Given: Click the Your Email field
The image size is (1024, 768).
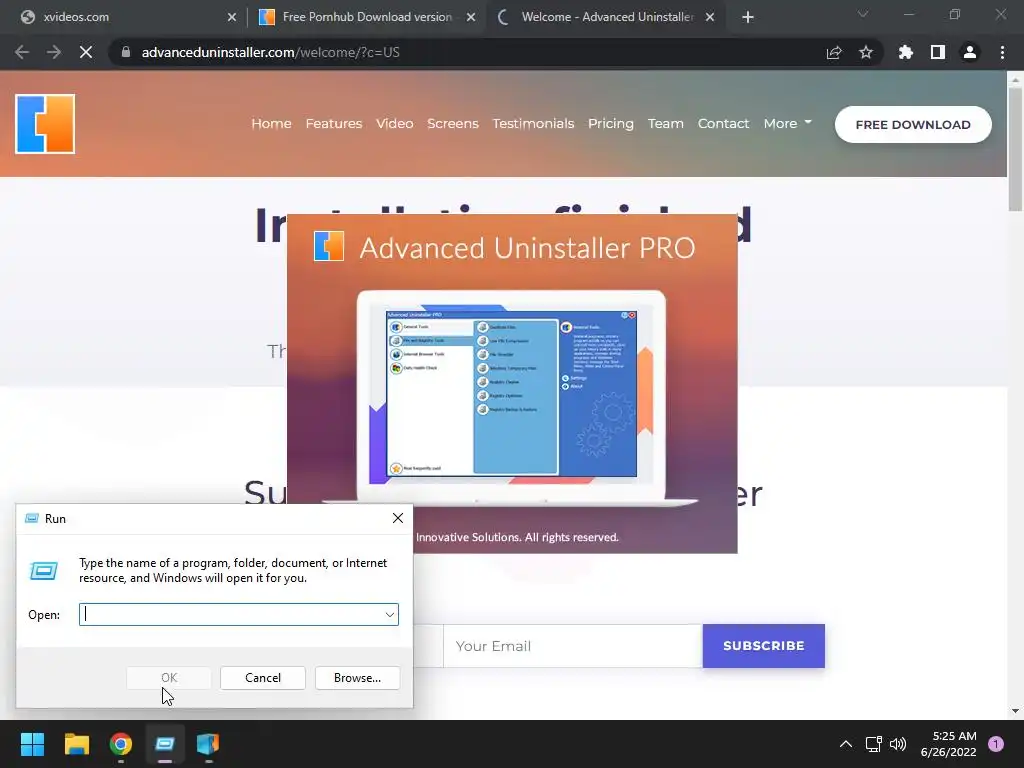Looking at the screenshot, I should pyautogui.click(x=573, y=646).
